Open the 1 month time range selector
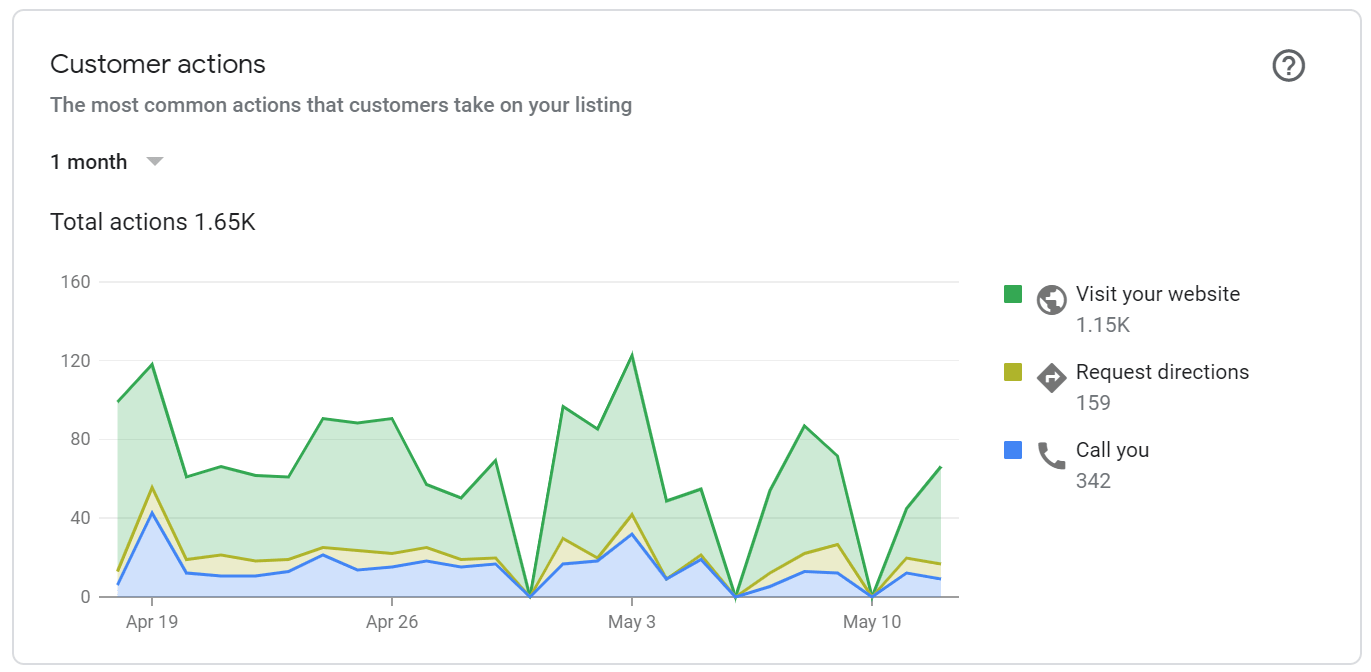 point(89,162)
